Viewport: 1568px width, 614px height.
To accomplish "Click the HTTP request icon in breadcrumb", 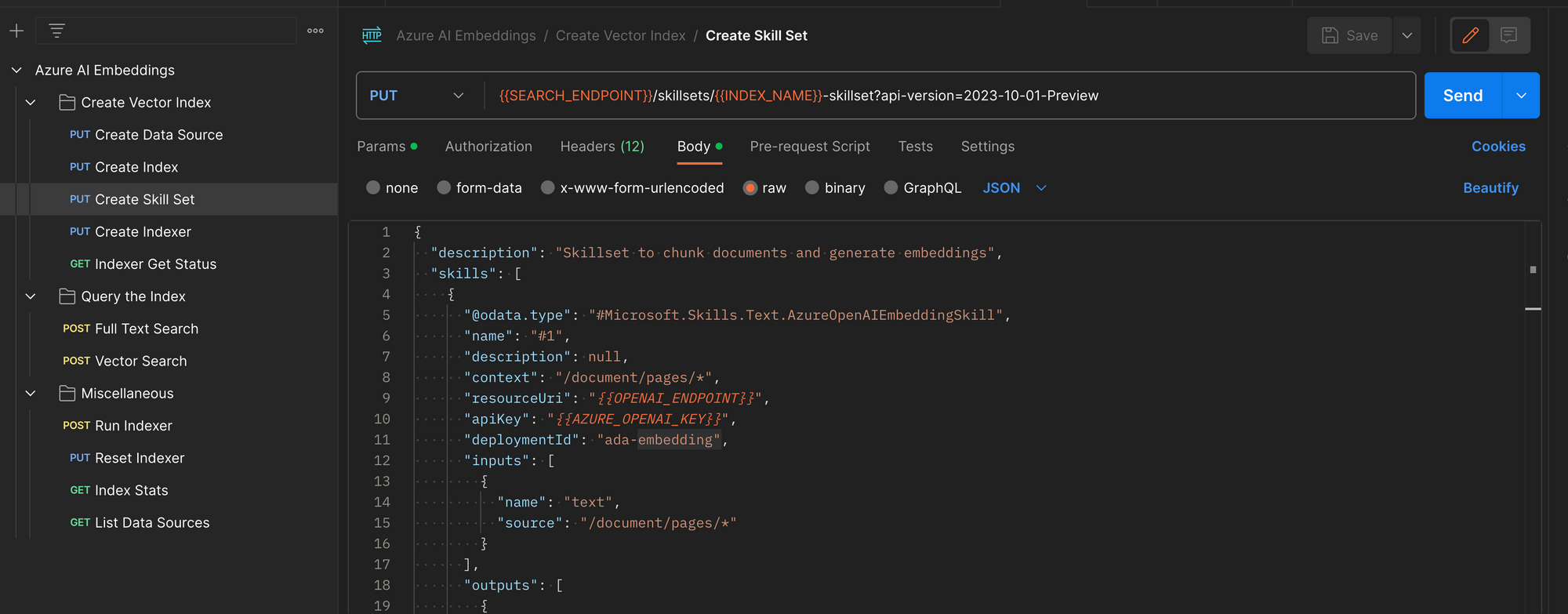I will click(x=372, y=35).
